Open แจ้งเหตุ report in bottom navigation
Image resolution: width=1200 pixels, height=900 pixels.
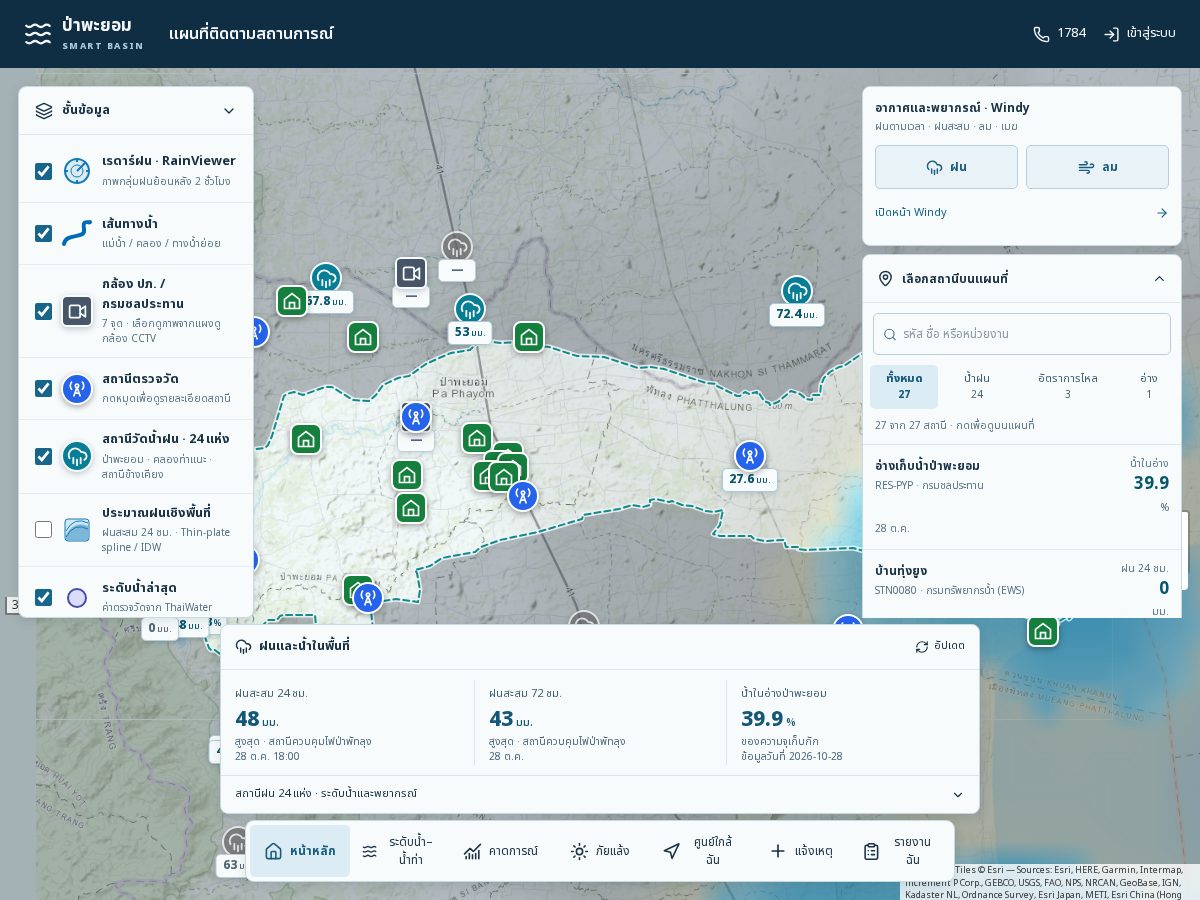coord(801,851)
